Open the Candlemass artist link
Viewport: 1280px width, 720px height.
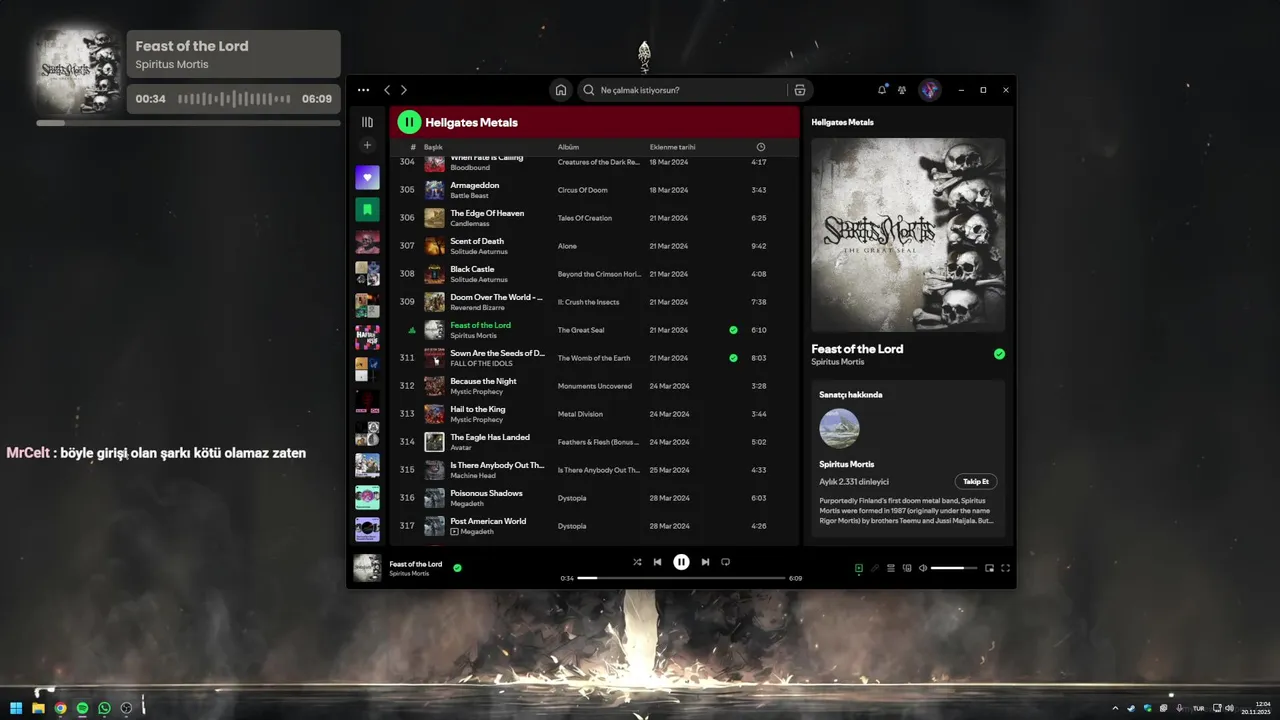[470, 224]
